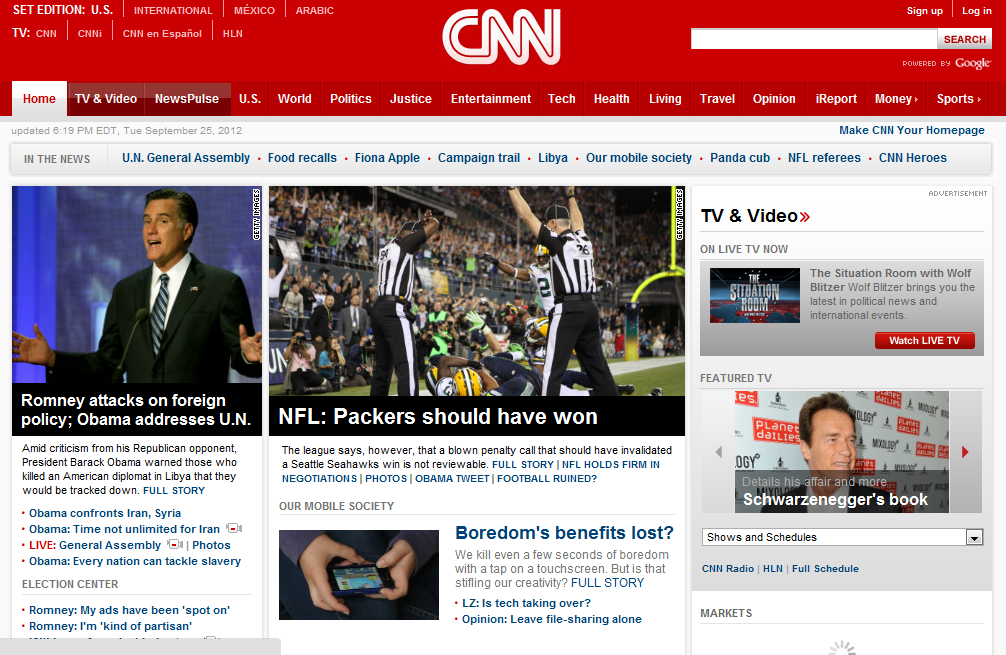
Task: Click OBAMA TWEET link under NFL story
Action: [x=452, y=479]
